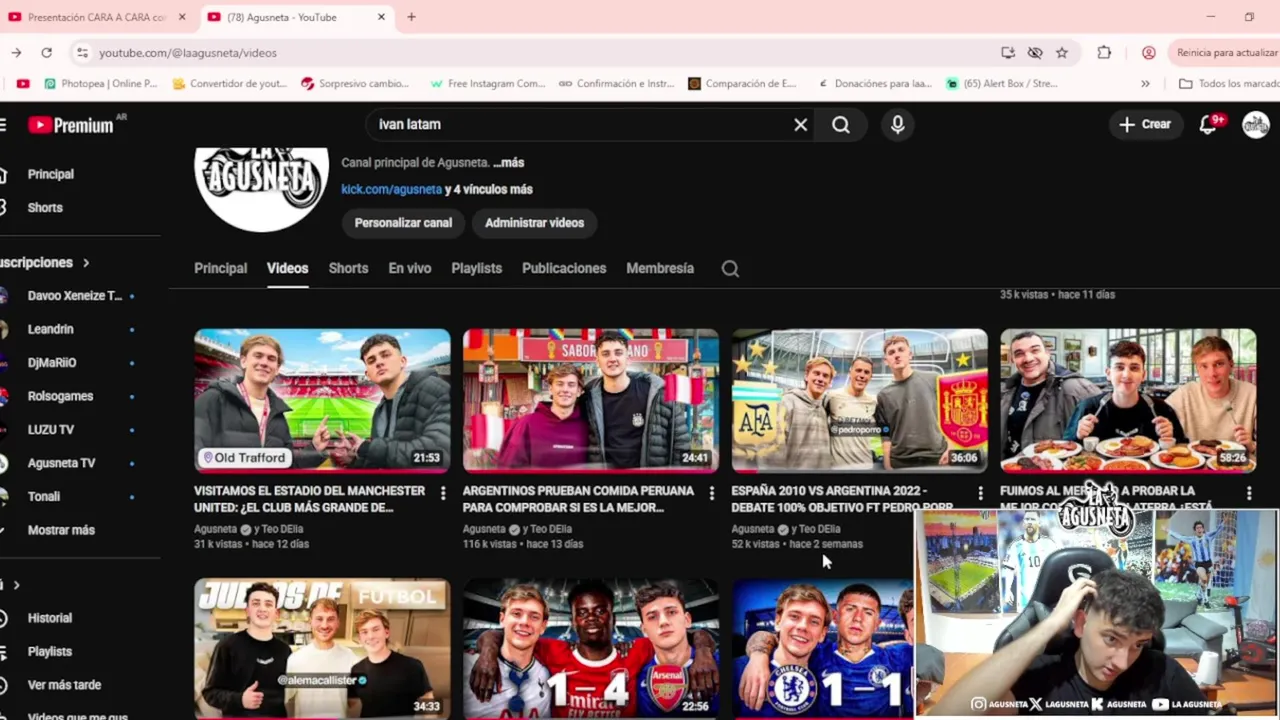Click the magnifier search button

pos(841,125)
